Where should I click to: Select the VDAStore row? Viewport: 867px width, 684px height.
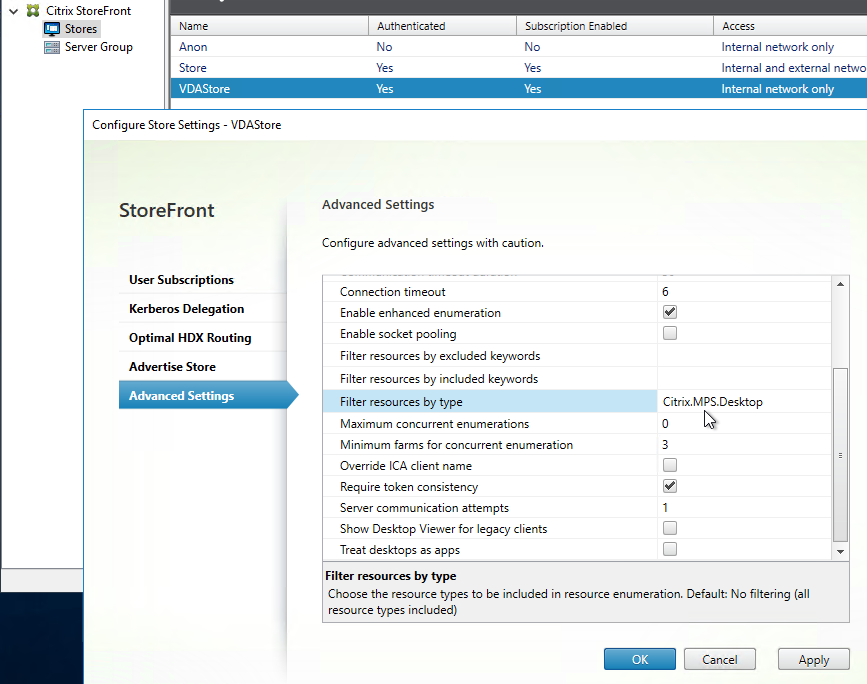519,88
